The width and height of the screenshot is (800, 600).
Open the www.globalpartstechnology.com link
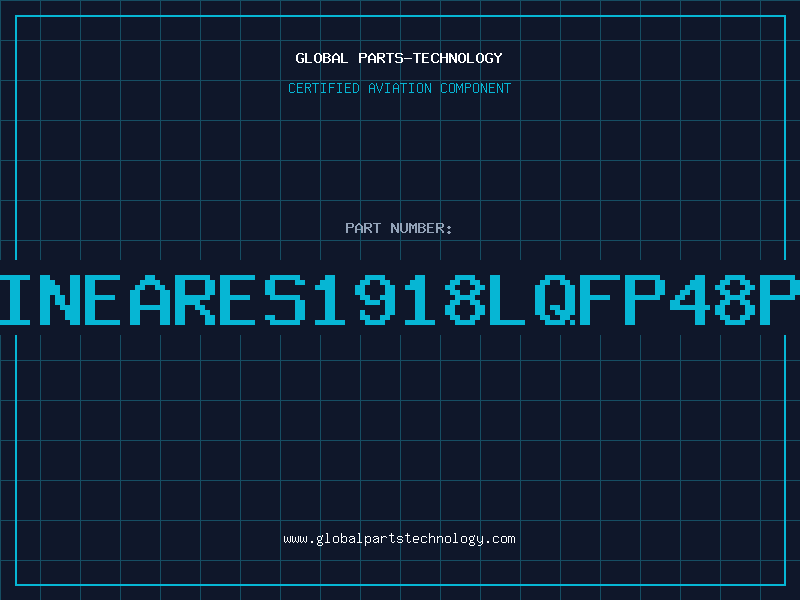pos(399,539)
